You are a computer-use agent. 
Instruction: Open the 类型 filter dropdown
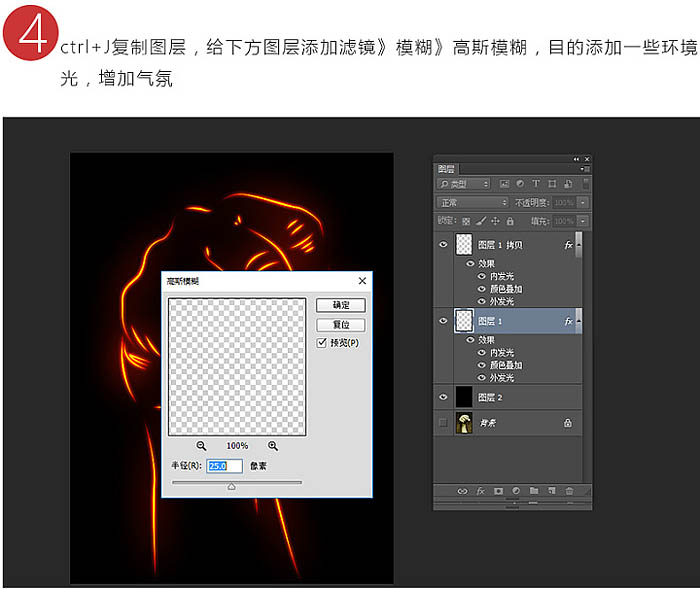(463, 184)
